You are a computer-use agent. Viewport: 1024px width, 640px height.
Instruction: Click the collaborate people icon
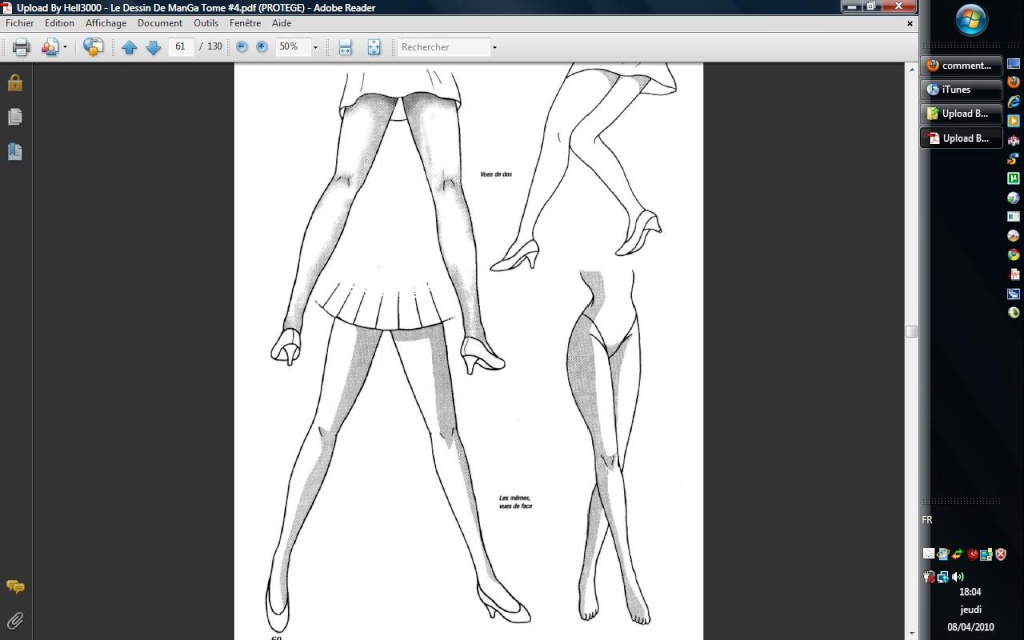(x=50, y=47)
